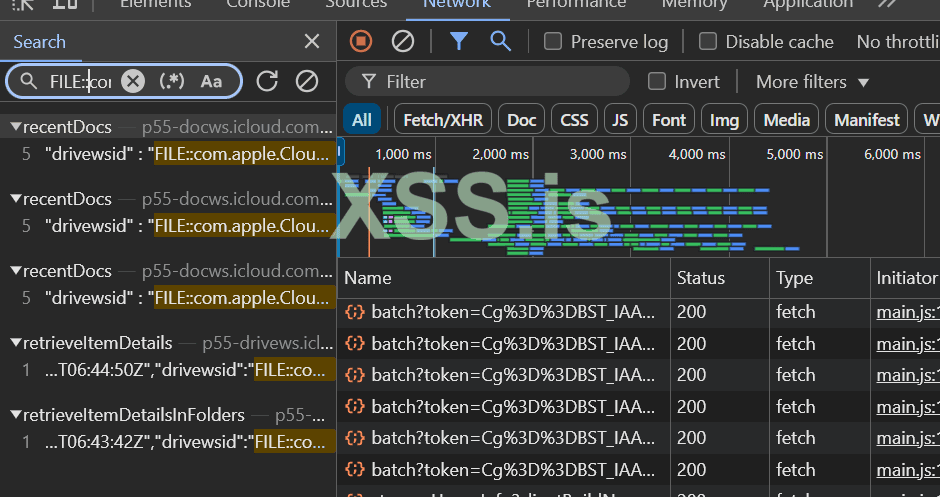Filter by Font requests
Screen dimensions: 940x497
(x=669, y=120)
